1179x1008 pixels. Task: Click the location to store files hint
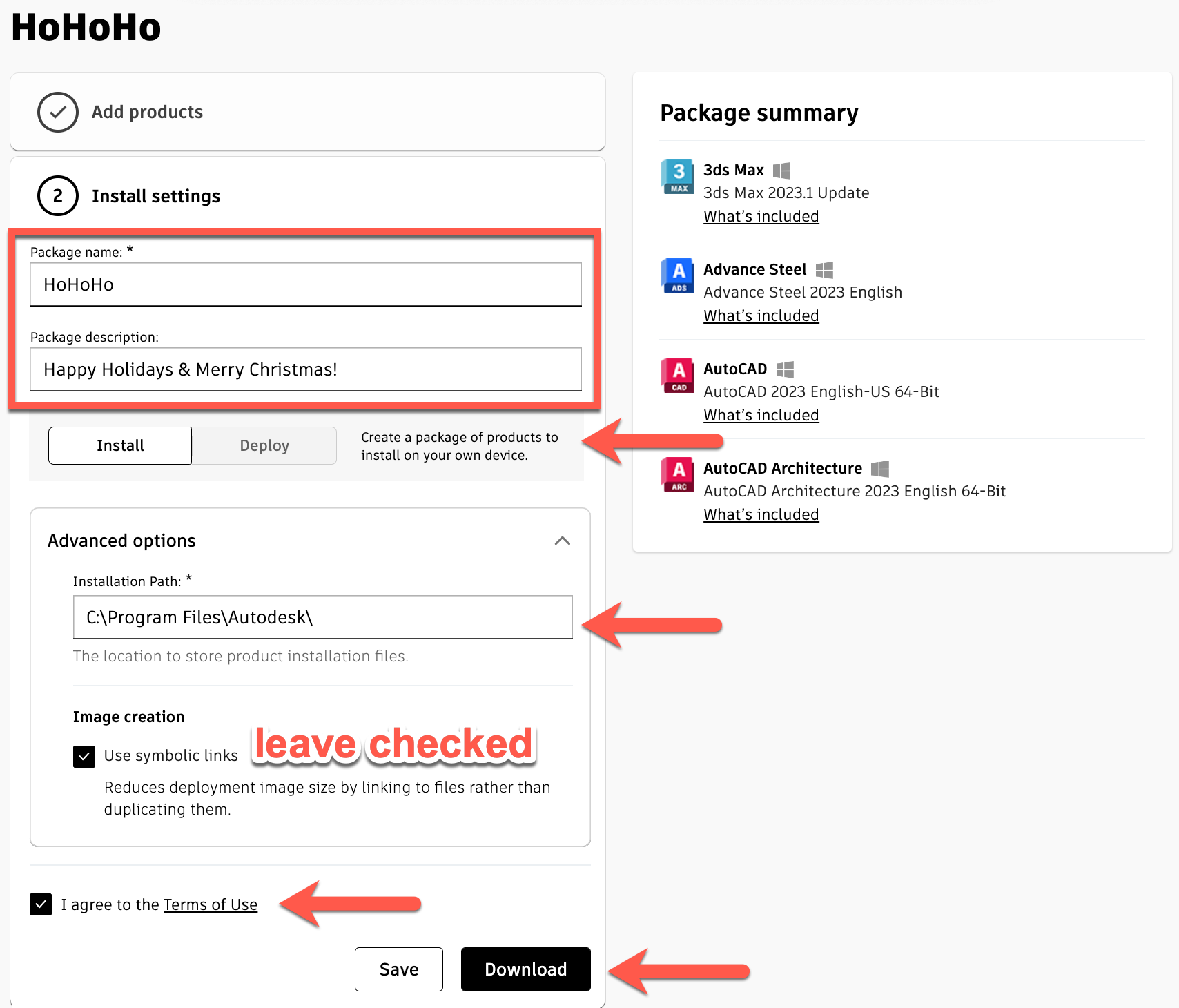(x=241, y=656)
